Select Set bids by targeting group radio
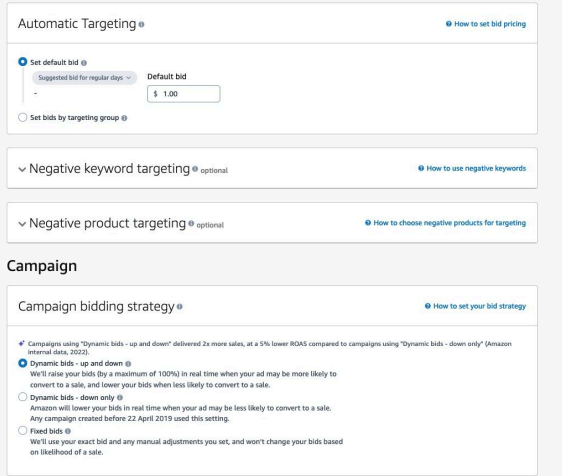The width and height of the screenshot is (562, 476). pos(23,117)
